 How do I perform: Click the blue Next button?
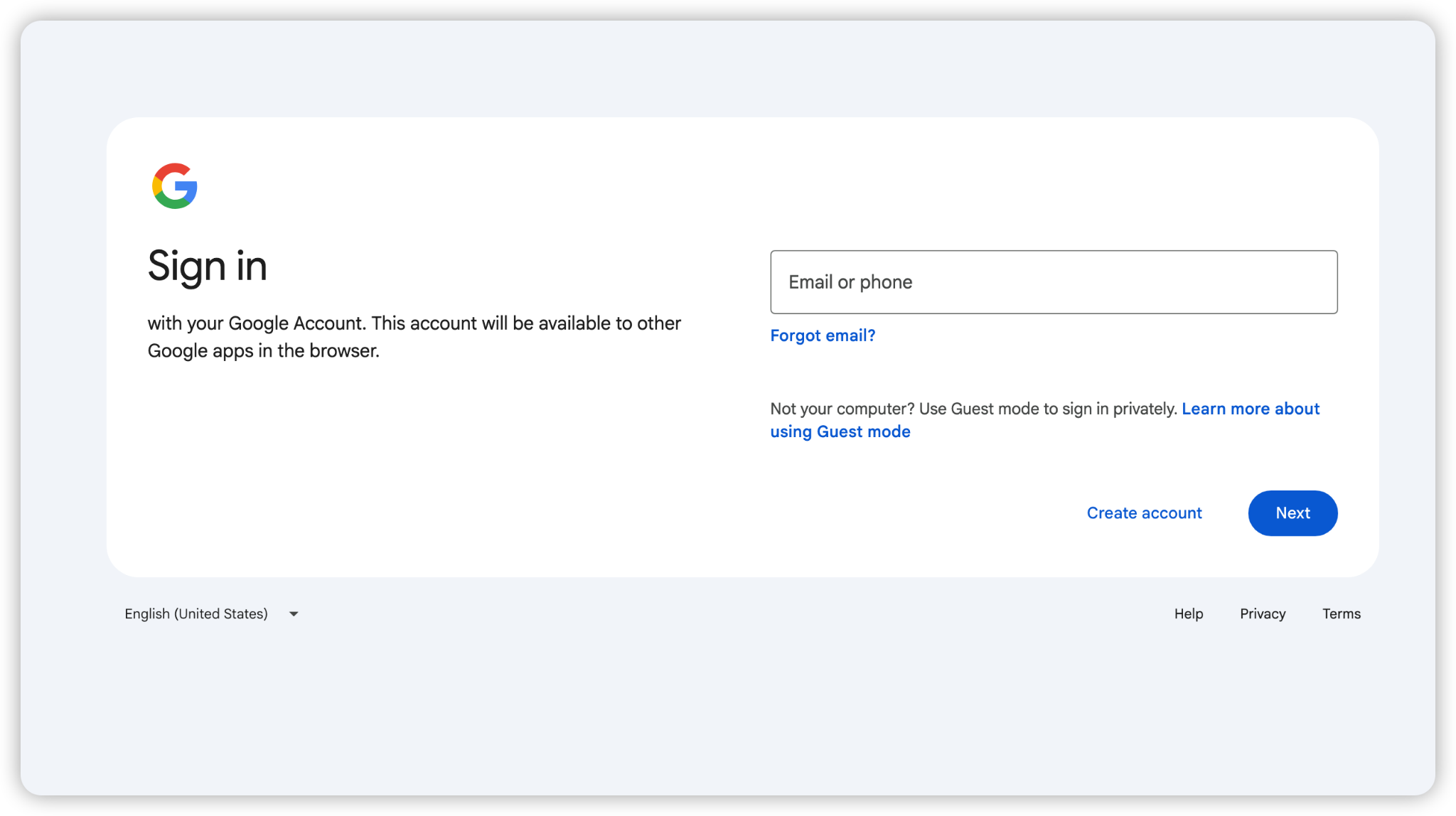(x=1292, y=513)
